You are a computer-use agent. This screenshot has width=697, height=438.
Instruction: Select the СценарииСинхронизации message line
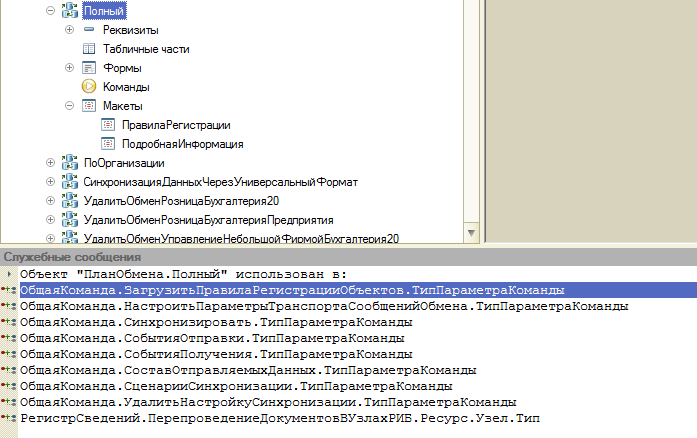pos(236,386)
